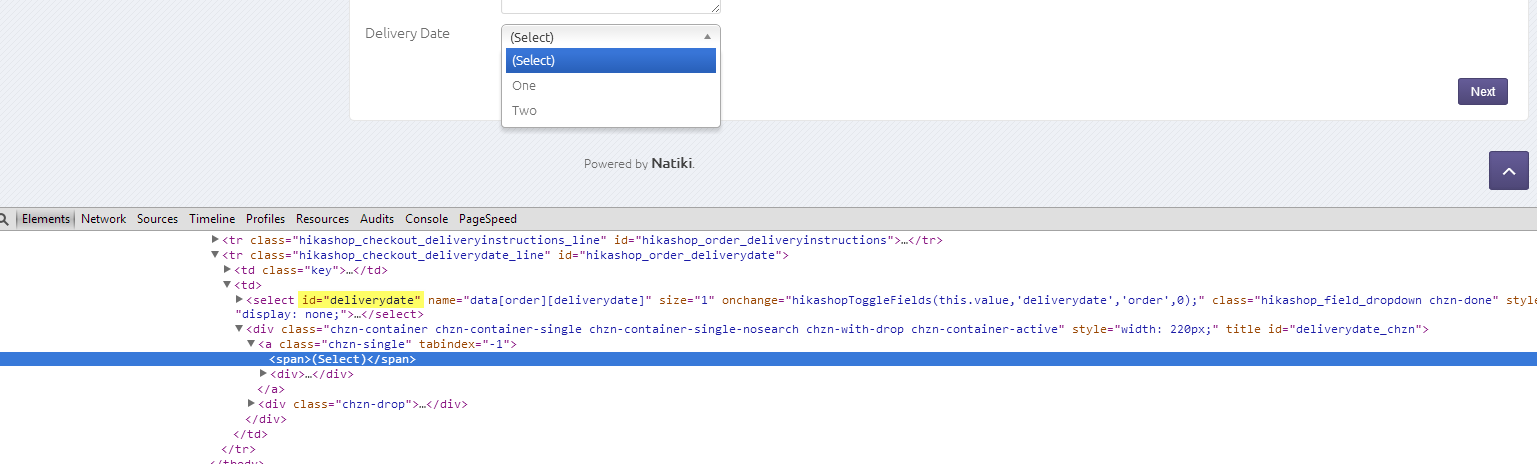Click the scroll-to-top arrow button

point(1509,171)
